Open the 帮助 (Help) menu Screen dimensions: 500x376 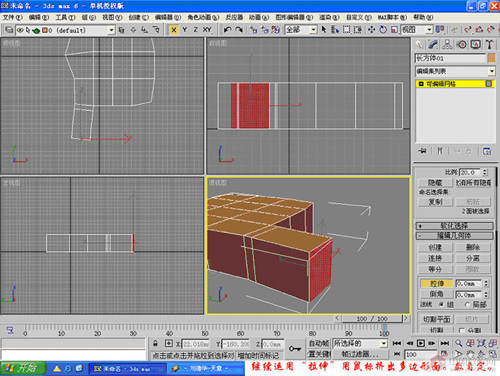coord(423,17)
